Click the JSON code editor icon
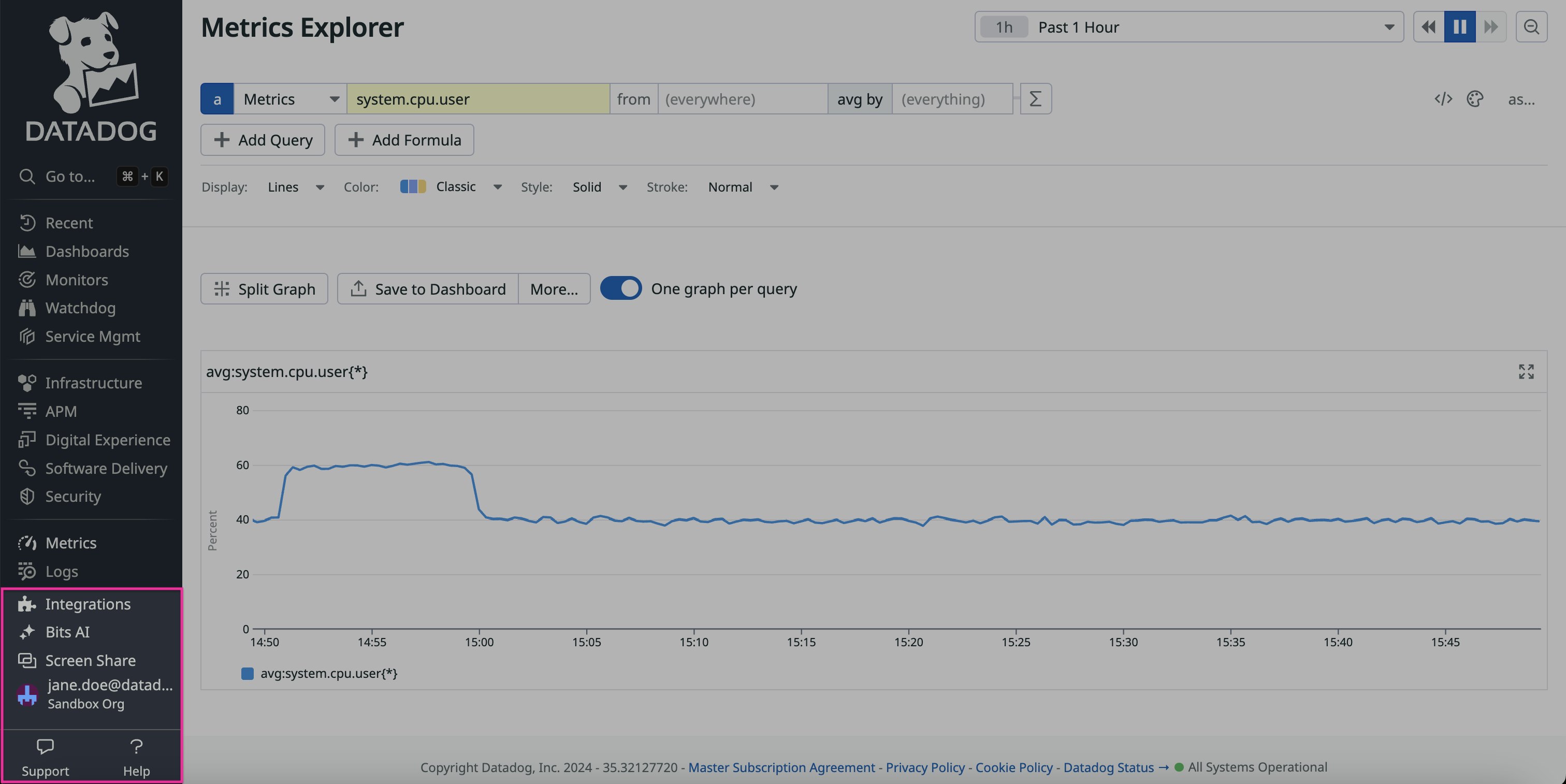1566x784 pixels. tap(1443, 99)
